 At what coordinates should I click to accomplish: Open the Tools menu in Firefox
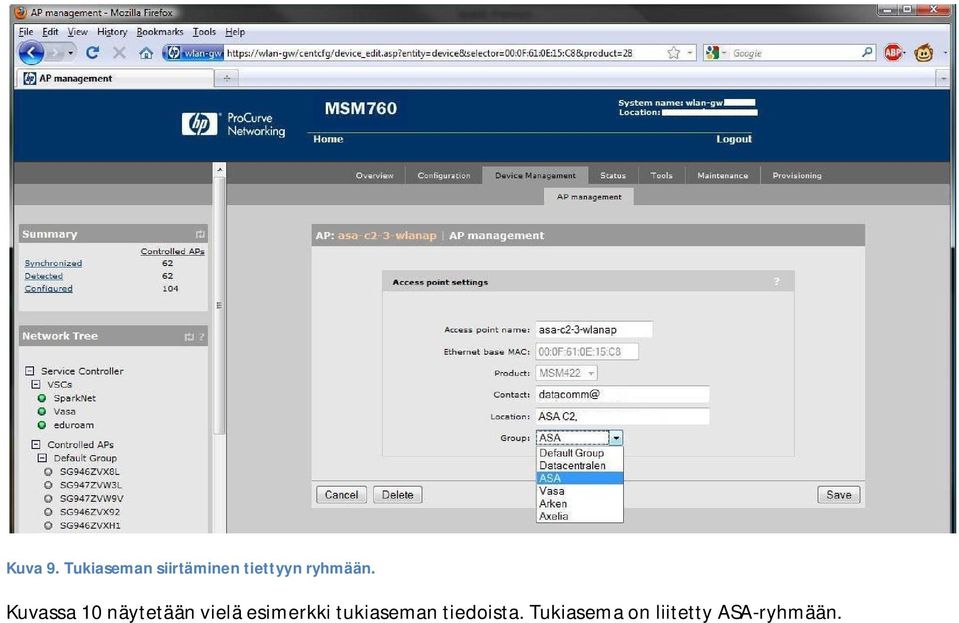click(204, 32)
